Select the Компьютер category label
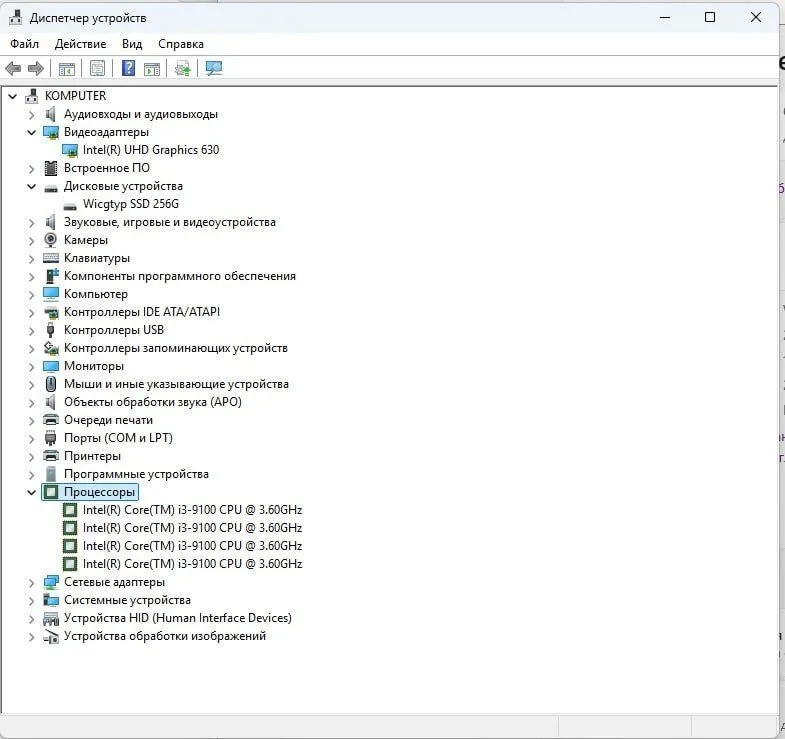 (96, 294)
